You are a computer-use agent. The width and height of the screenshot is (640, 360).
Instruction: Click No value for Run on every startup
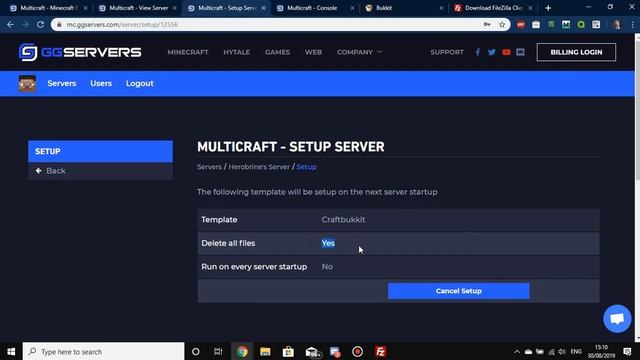click(x=327, y=267)
